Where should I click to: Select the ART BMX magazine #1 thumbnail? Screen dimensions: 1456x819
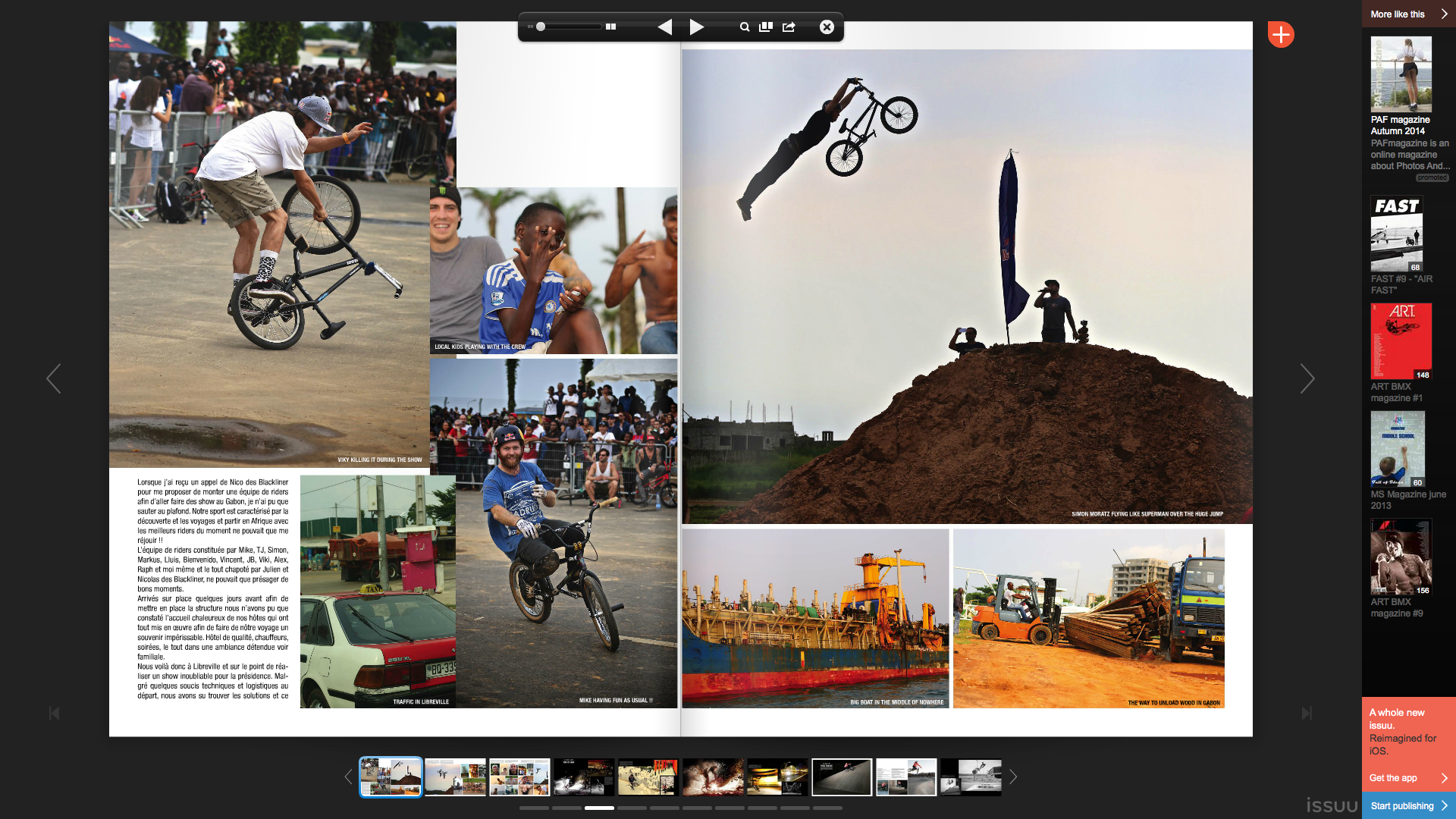point(1401,341)
